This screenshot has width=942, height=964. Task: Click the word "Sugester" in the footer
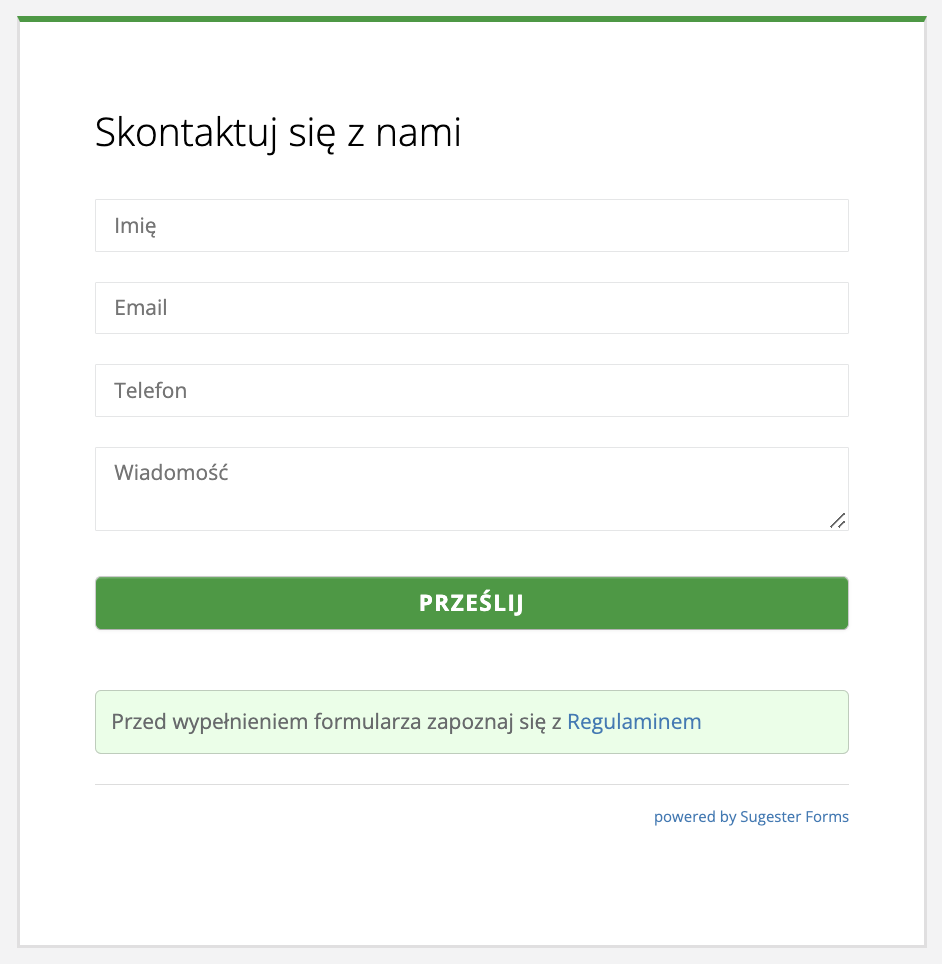click(x=770, y=817)
